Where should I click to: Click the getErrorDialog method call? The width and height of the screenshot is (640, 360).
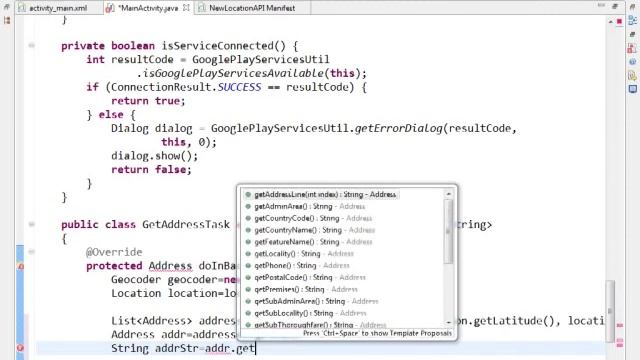tap(398, 129)
